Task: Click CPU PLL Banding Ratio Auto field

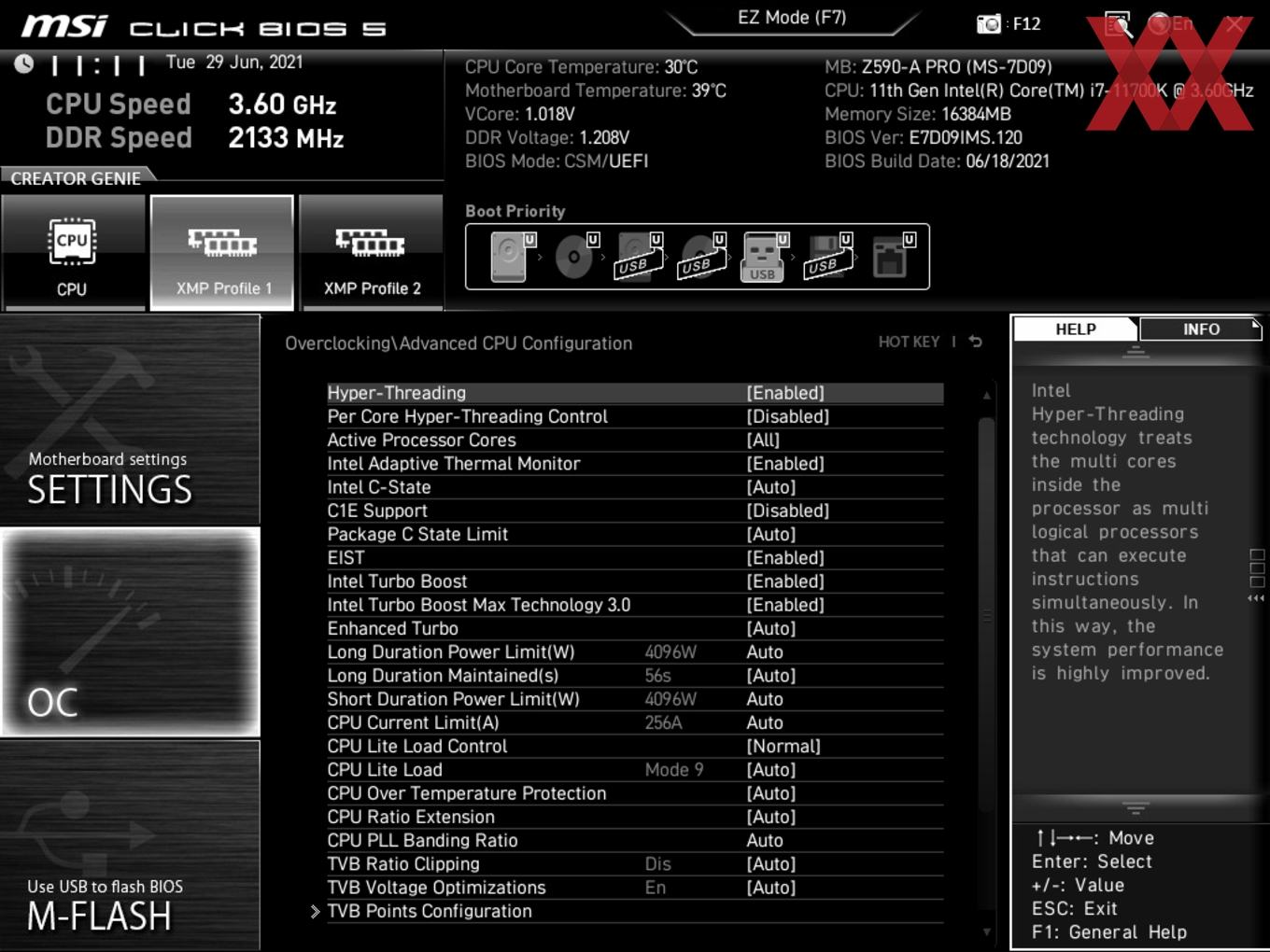Action: 765,840
